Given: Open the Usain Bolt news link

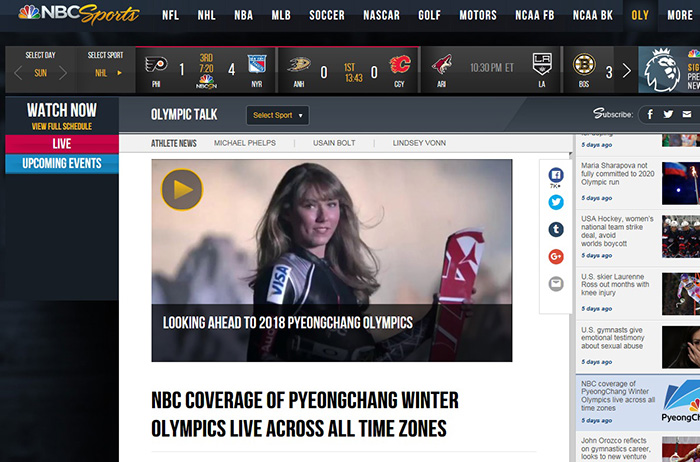Looking at the screenshot, I should tap(334, 143).
